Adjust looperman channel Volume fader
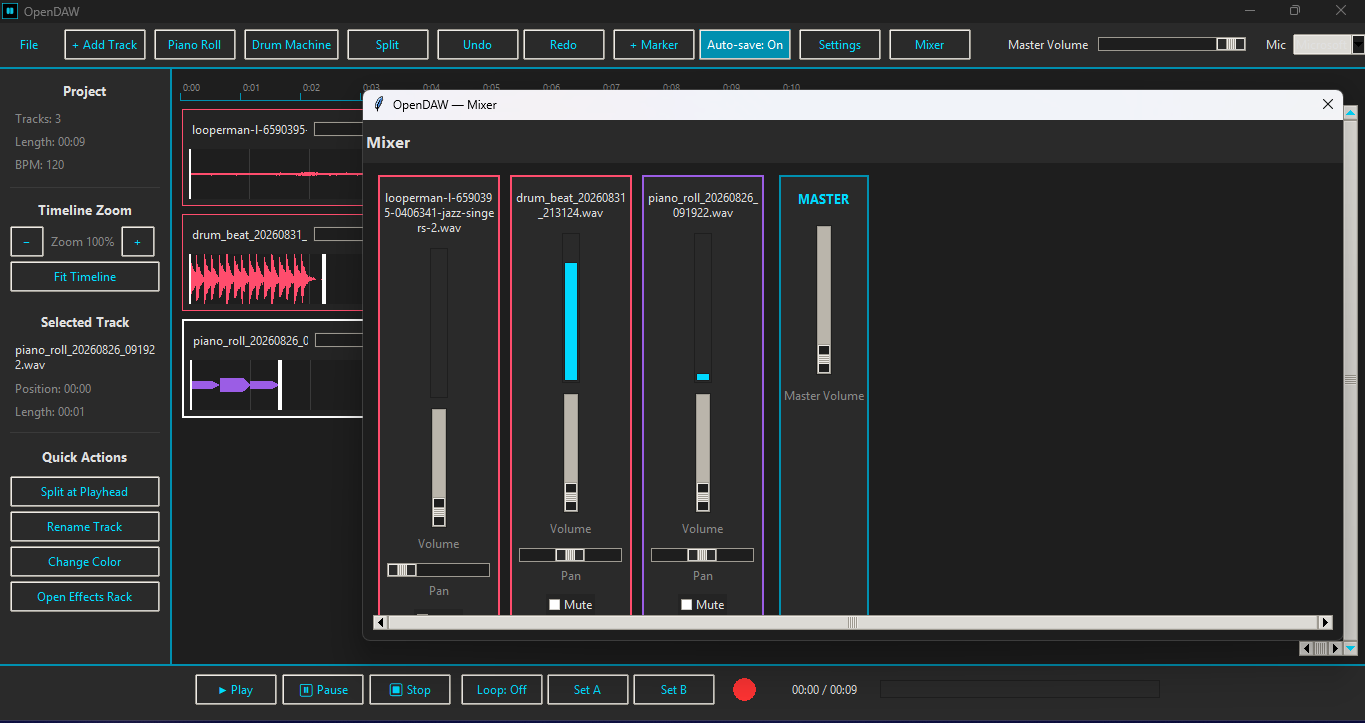The width and height of the screenshot is (1365, 723). (x=439, y=467)
